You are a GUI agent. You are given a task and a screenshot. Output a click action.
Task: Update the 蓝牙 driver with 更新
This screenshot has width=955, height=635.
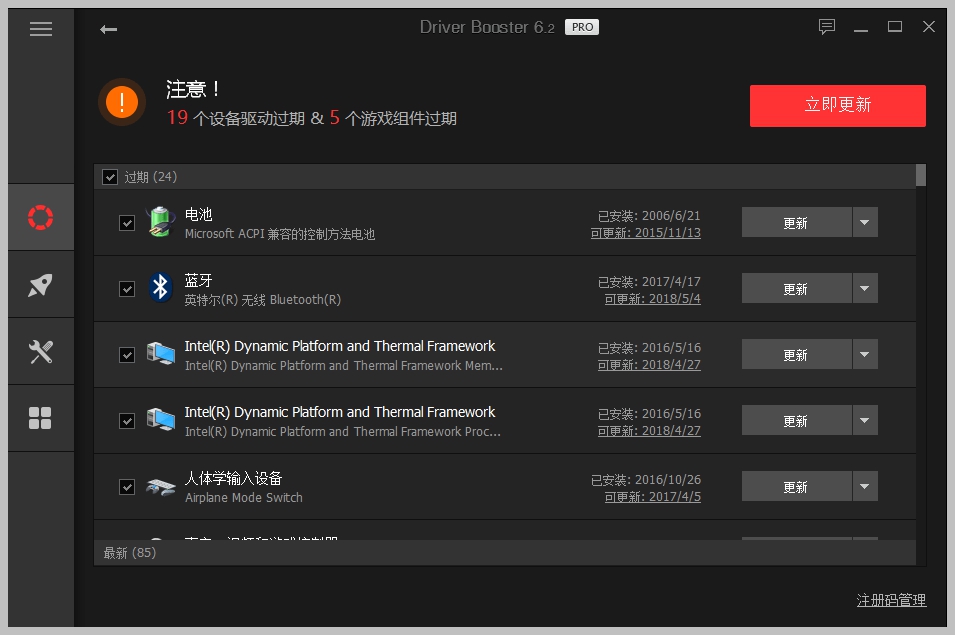point(796,288)
